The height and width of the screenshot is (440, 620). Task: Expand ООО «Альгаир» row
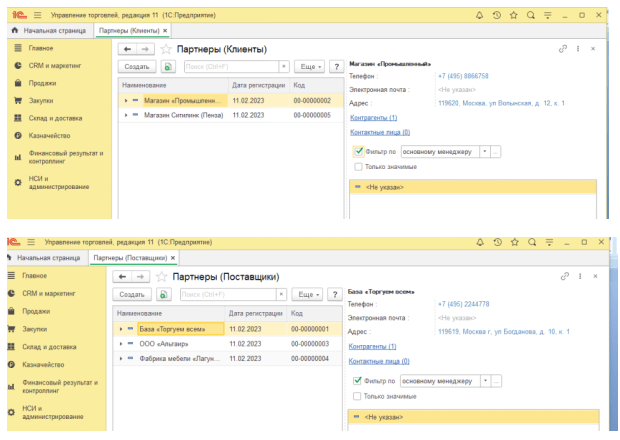(x=121, y=344)
